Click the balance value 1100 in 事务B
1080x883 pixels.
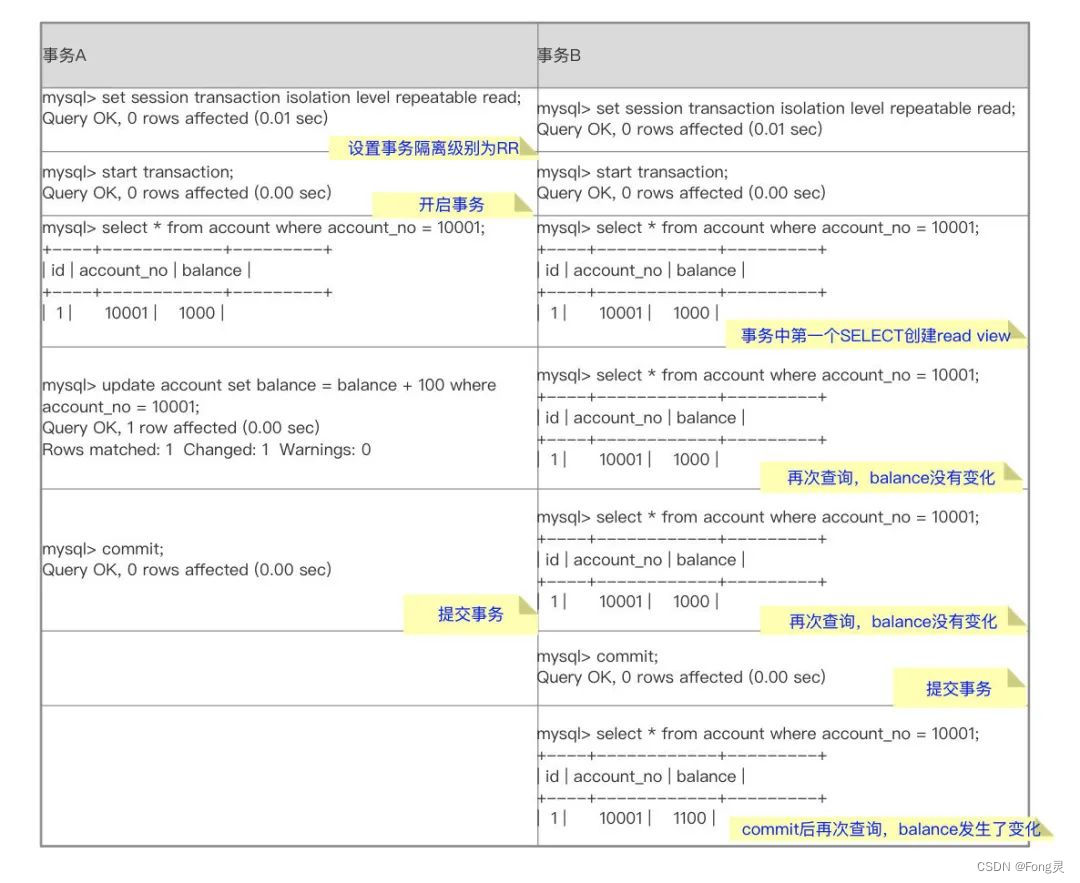pos(689,818)
